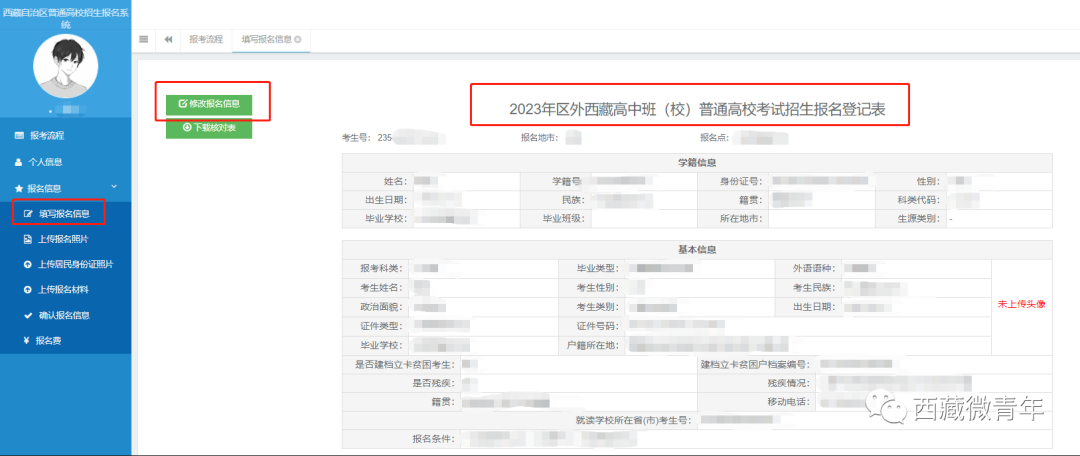The image size is (1080, 456).
Task: Click the 上传报名材料 upload icon
Action: (x=27, y=290)
